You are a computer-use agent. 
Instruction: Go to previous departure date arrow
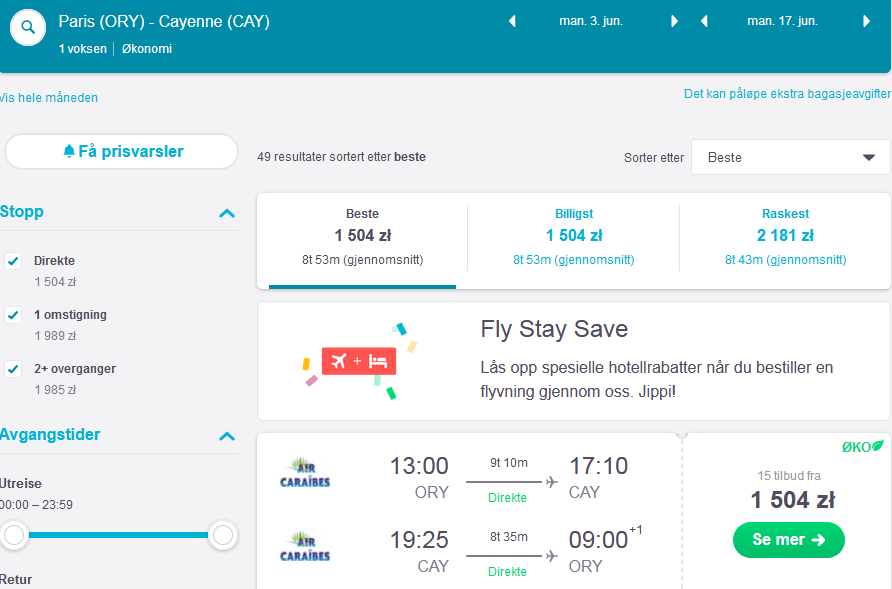click(x=512, y=21)
